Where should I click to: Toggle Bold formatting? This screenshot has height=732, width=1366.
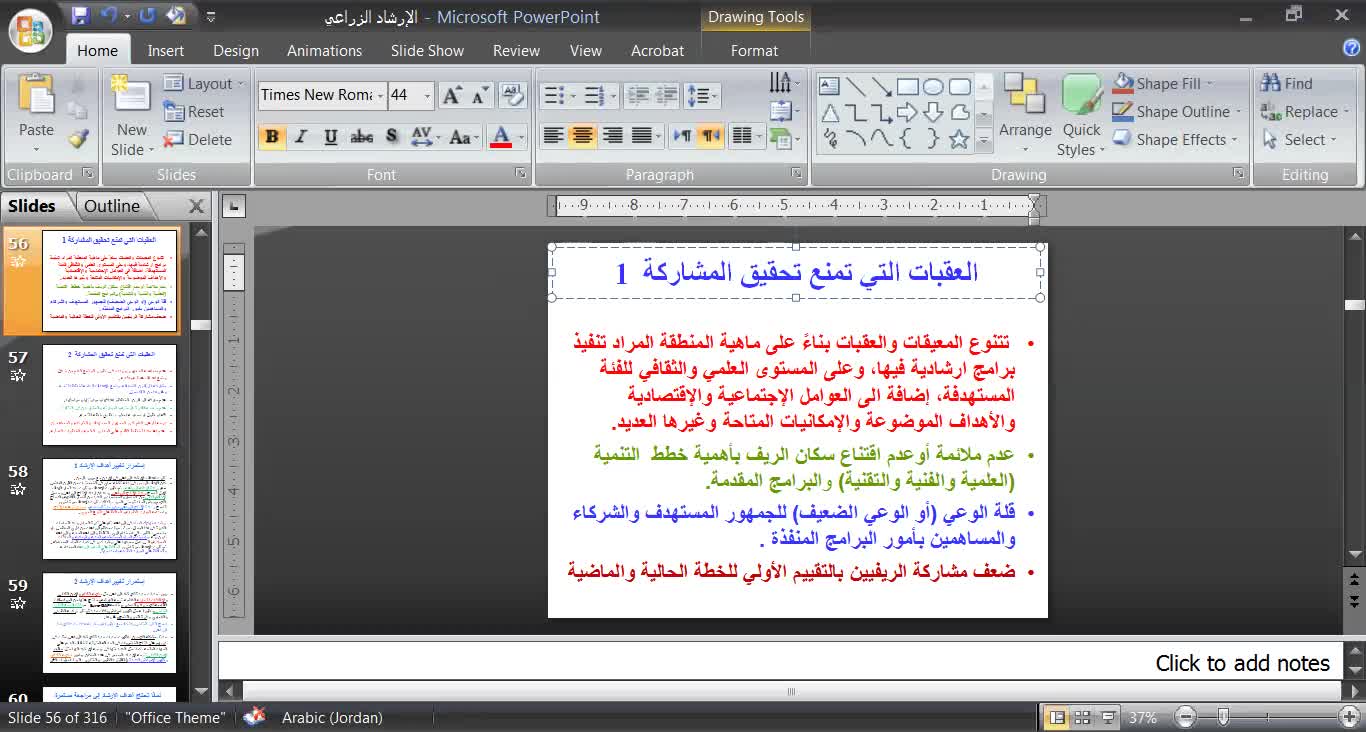point(271,136)
